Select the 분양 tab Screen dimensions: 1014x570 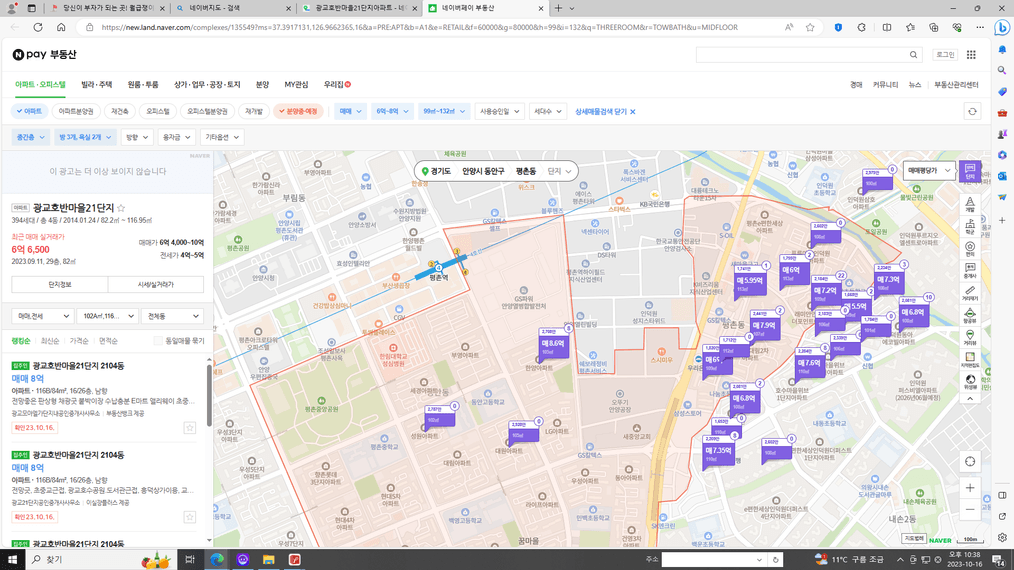pyautogui.click(x=262, y=85)
